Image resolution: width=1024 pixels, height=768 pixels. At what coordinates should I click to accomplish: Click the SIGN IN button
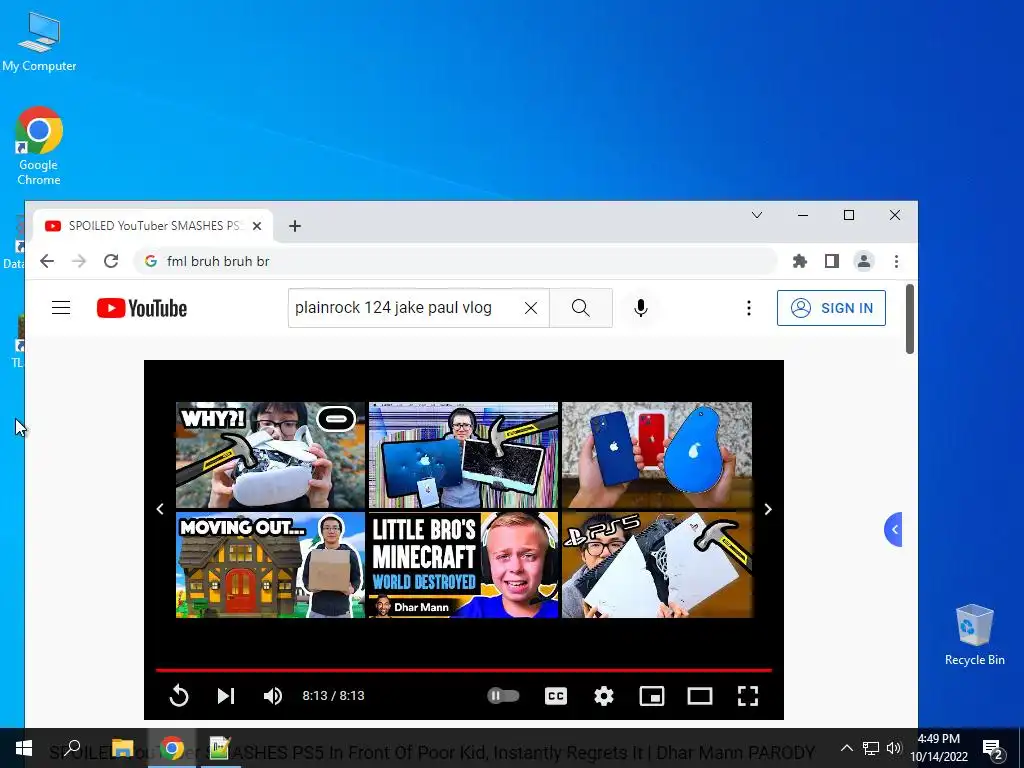pos(831,308)
